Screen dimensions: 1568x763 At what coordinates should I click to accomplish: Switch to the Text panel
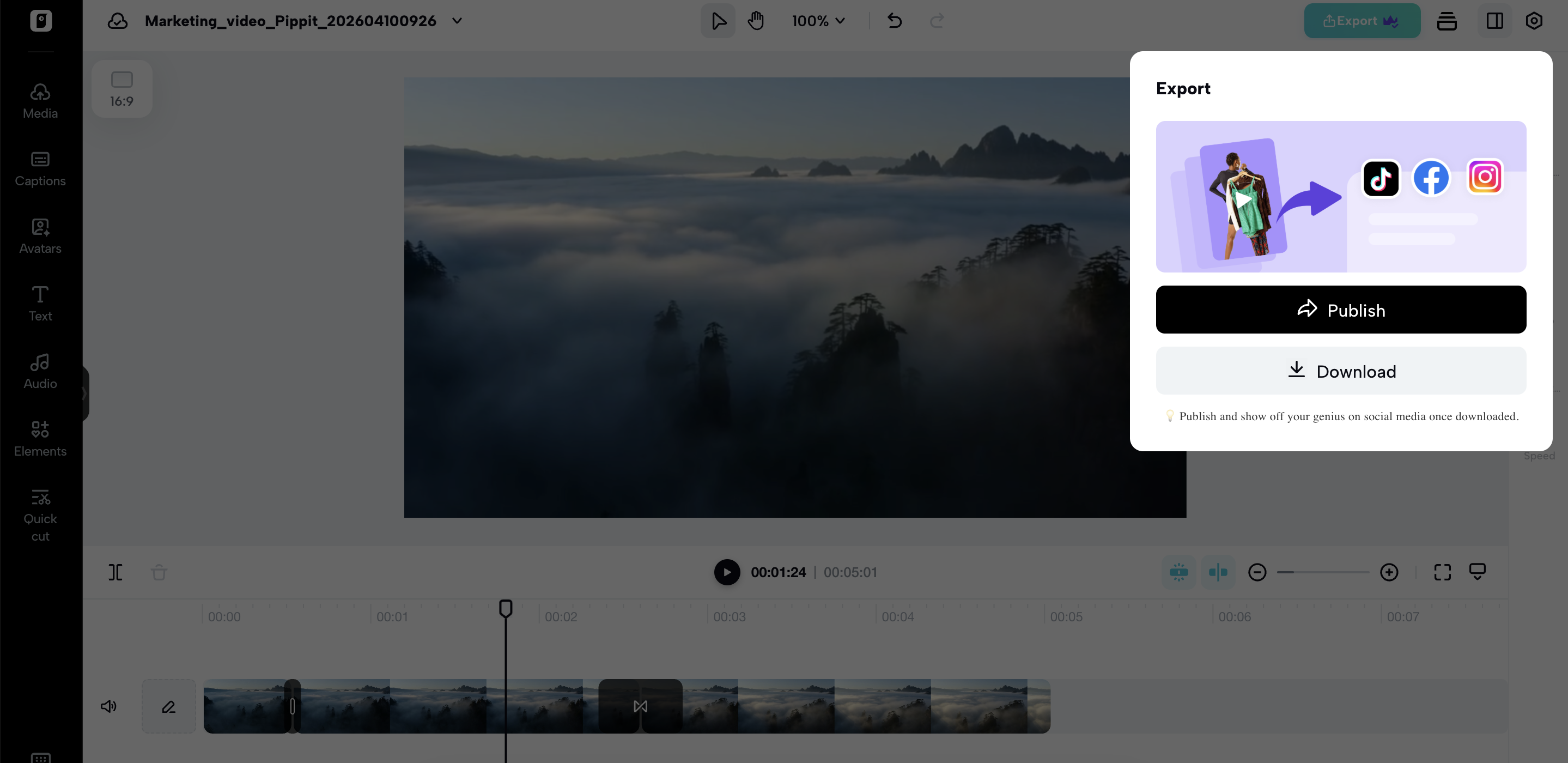tap(40, 303)
